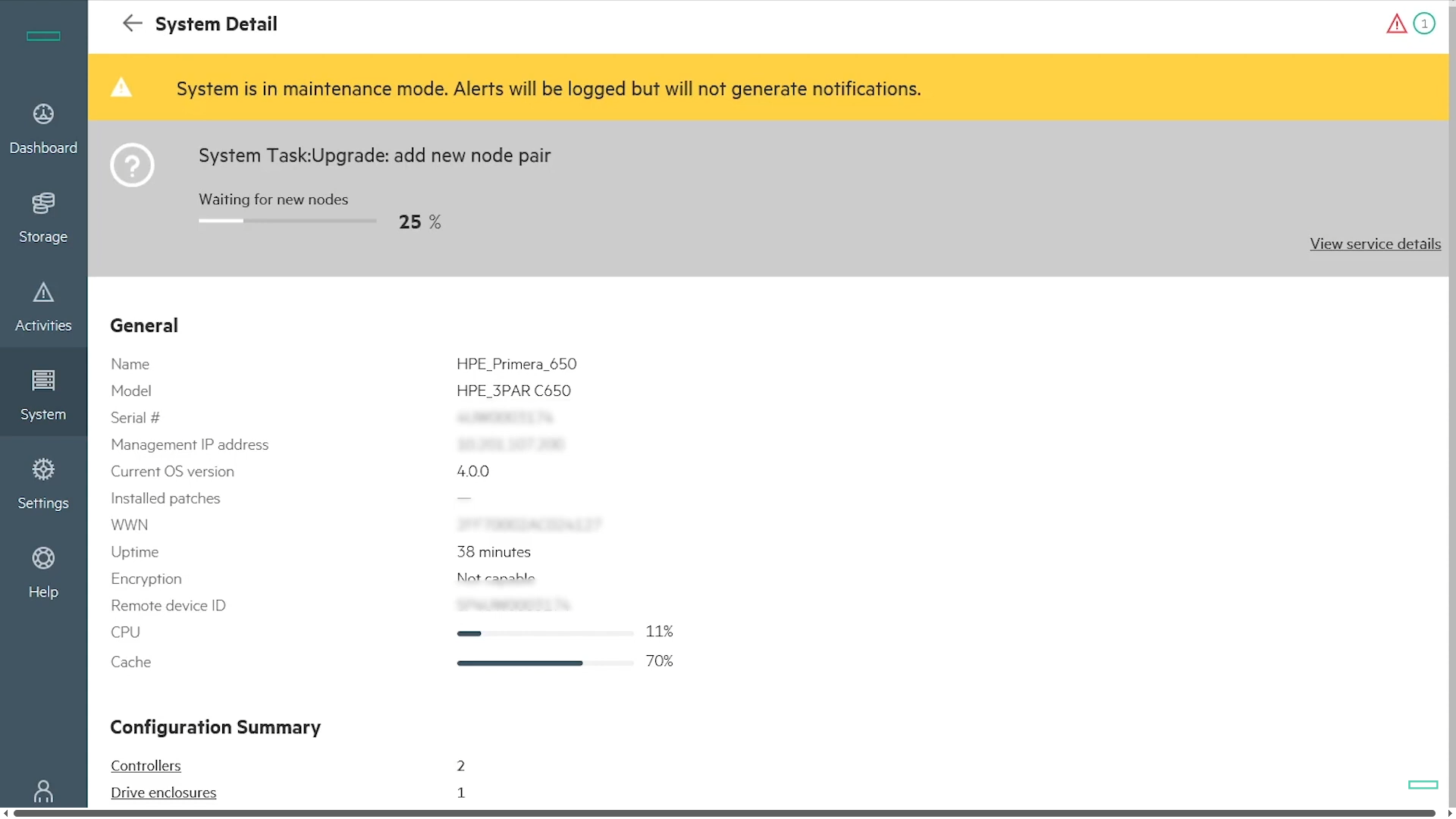1456x819 pixels.
Task: Open the View service details link
Action: point(1375,244)
